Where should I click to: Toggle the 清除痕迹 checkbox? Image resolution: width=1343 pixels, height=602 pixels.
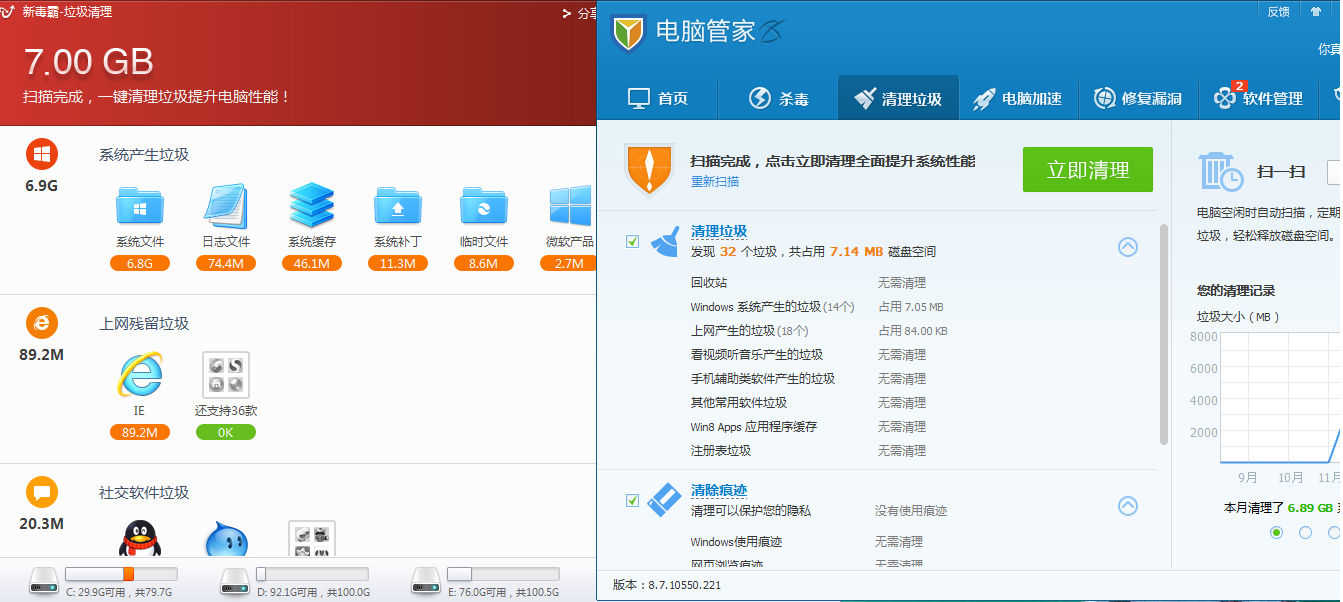point(632,500)
